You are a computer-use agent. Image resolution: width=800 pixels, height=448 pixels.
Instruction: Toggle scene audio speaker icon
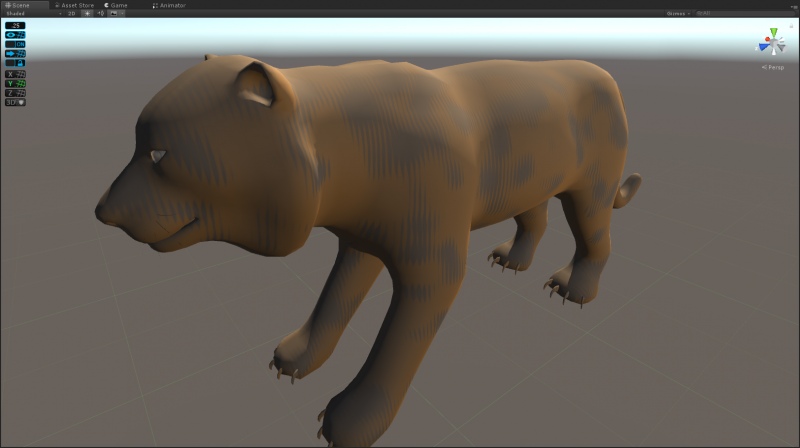point(101,14)
